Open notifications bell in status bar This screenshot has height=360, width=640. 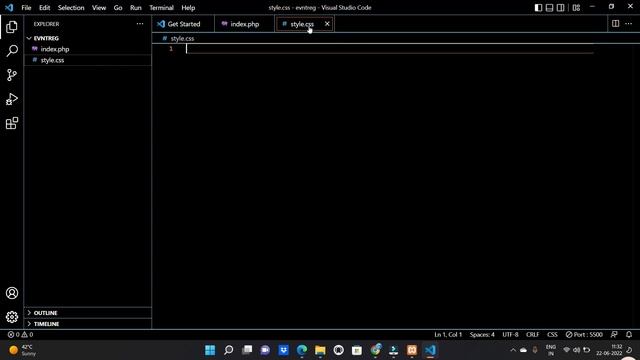(x=629, y=334)
